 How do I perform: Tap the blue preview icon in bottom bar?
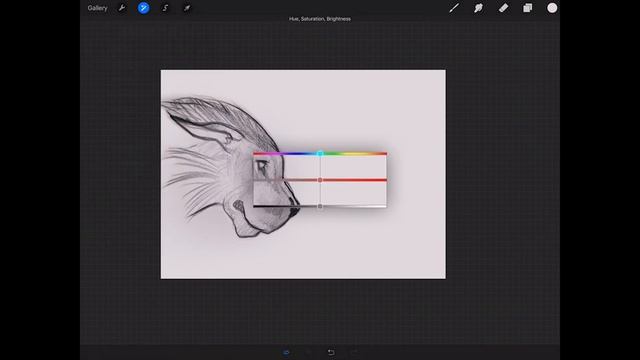286,352
